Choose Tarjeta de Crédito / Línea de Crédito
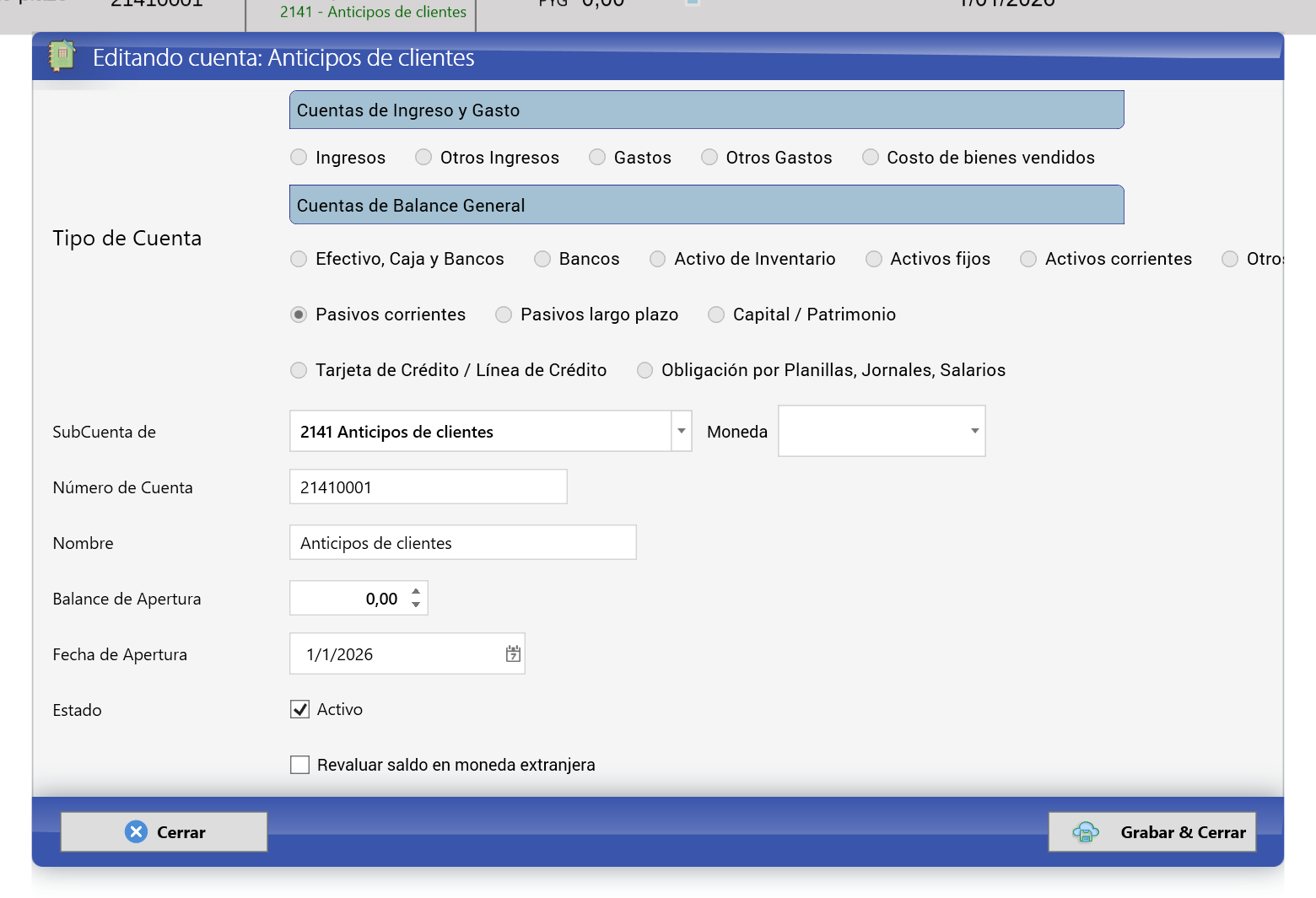This screenshot has height=898, width=1316. [x=299, y=370]
